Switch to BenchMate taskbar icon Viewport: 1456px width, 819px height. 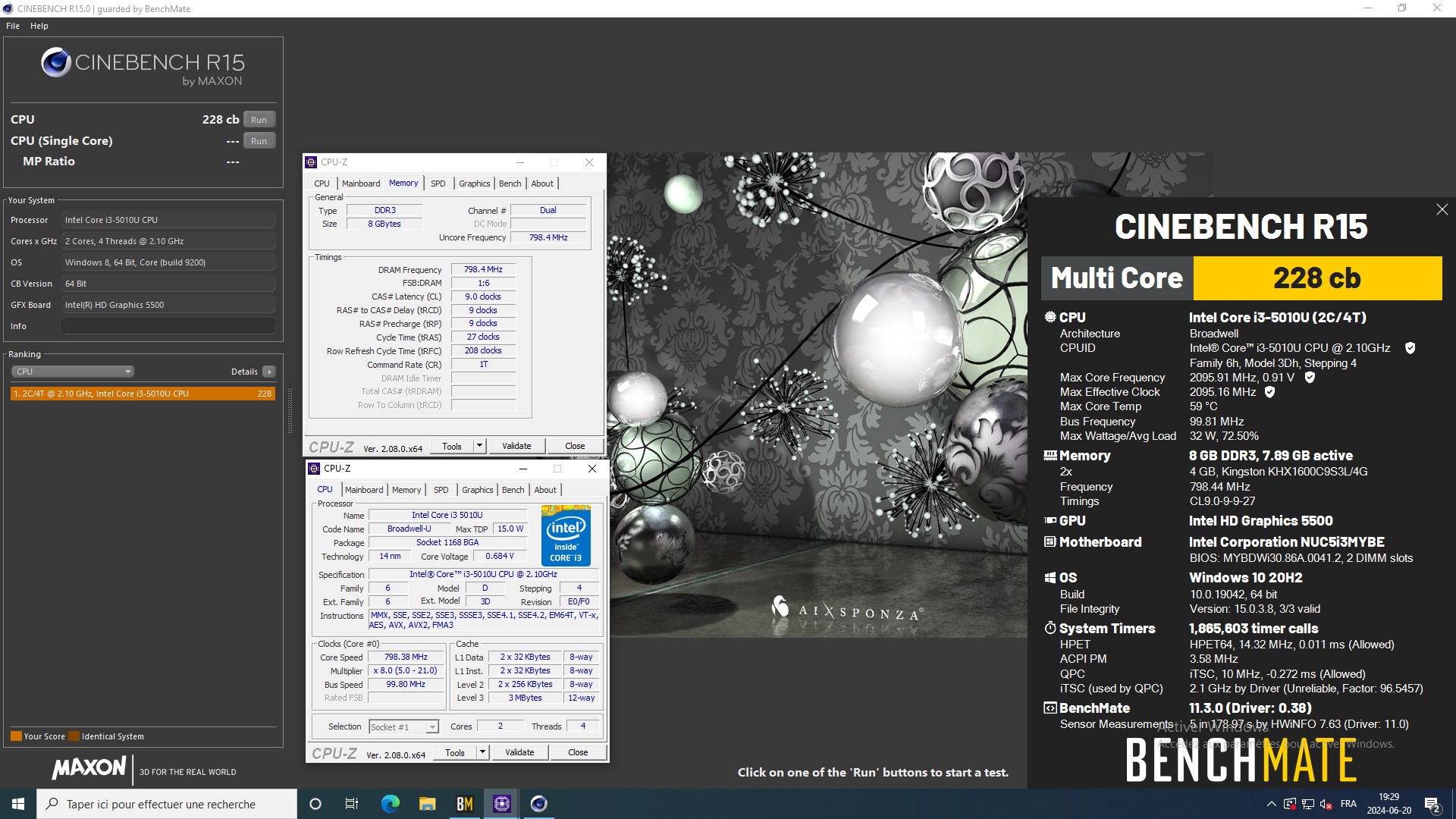pyautogui.click(x=464, y=804)
